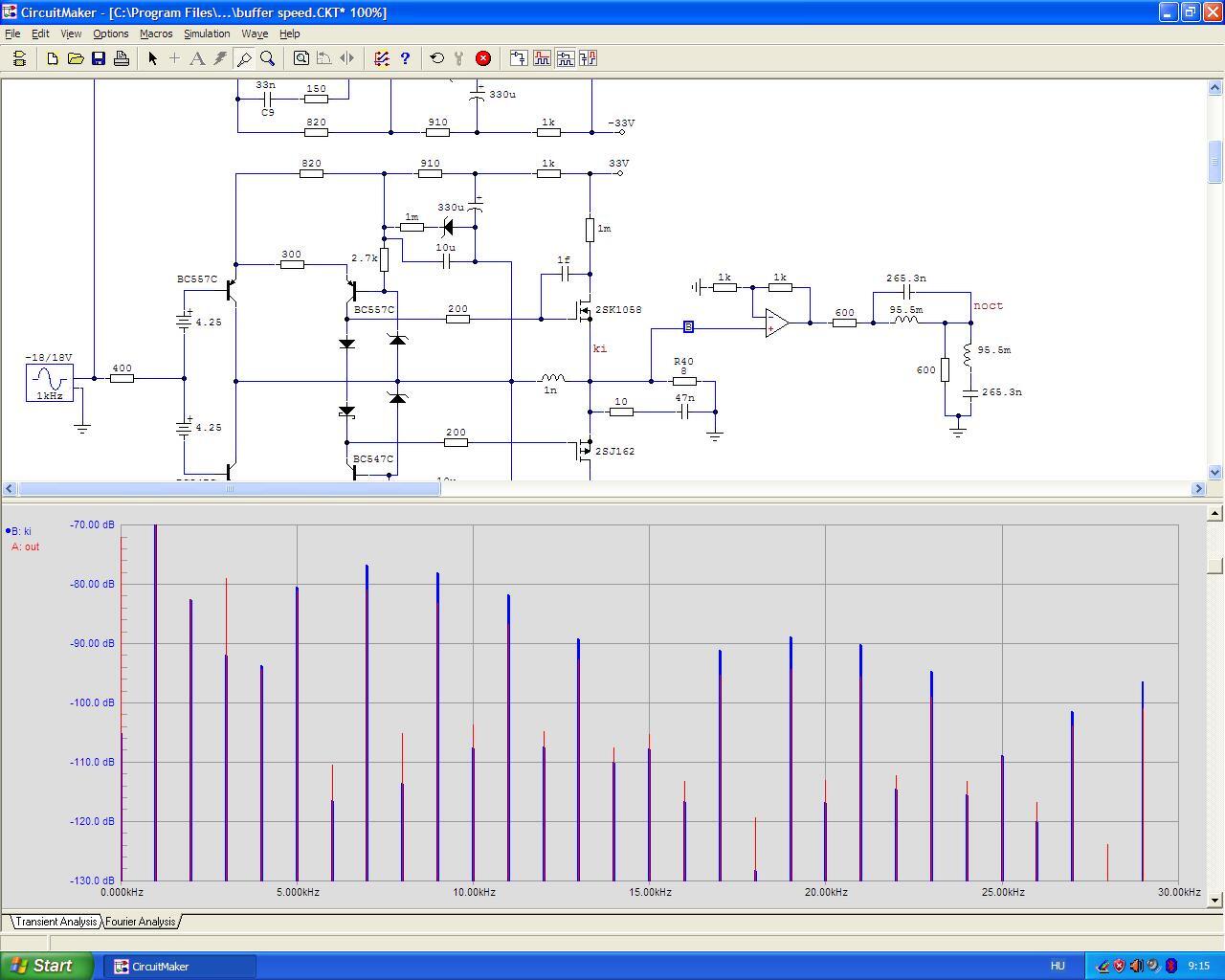
Task: Click the Open folder toolbar icon
Action: tap(76, 58)
